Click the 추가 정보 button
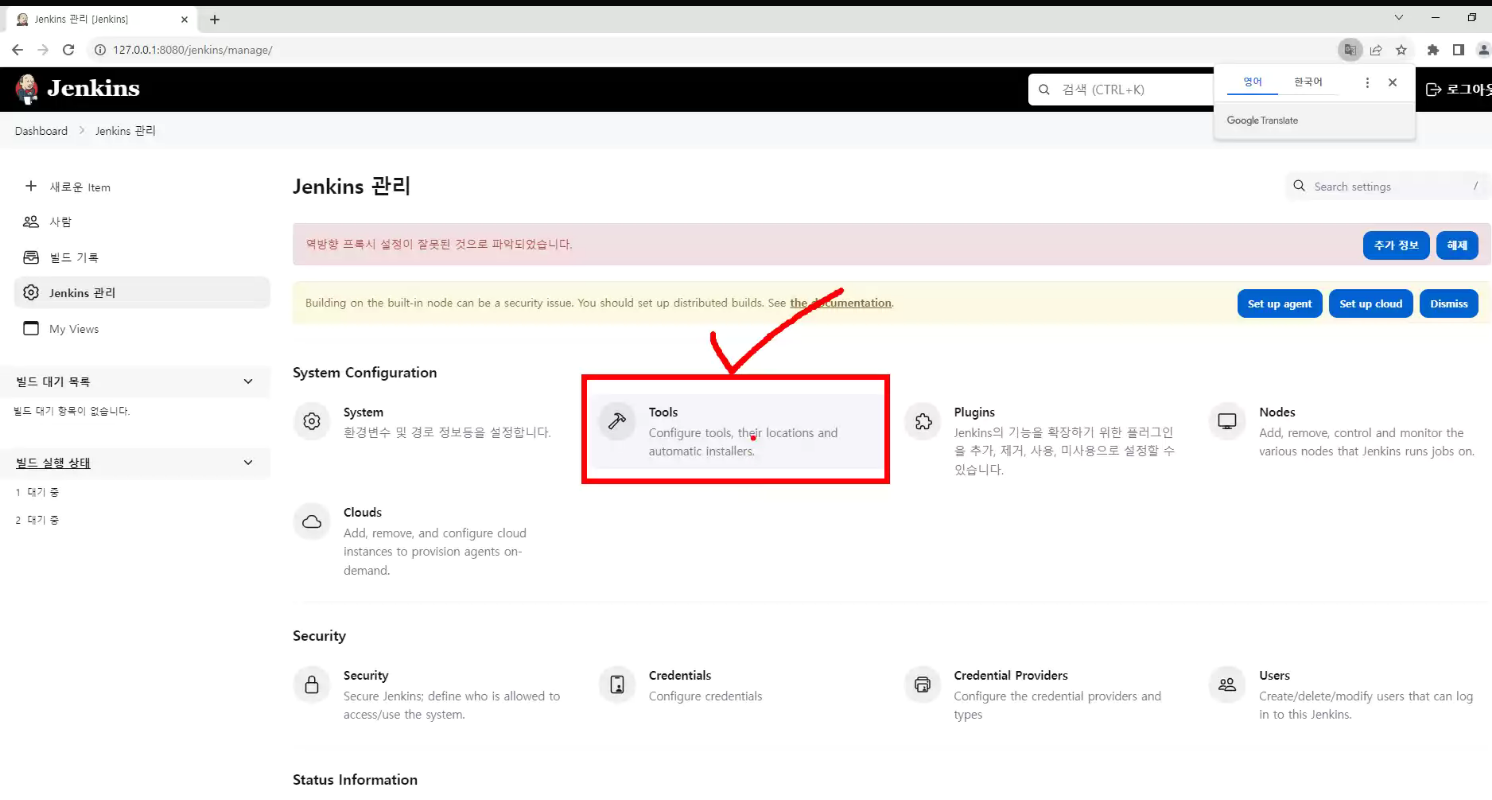This screenshot has width=1492, height=800. tap(1396, 245)
